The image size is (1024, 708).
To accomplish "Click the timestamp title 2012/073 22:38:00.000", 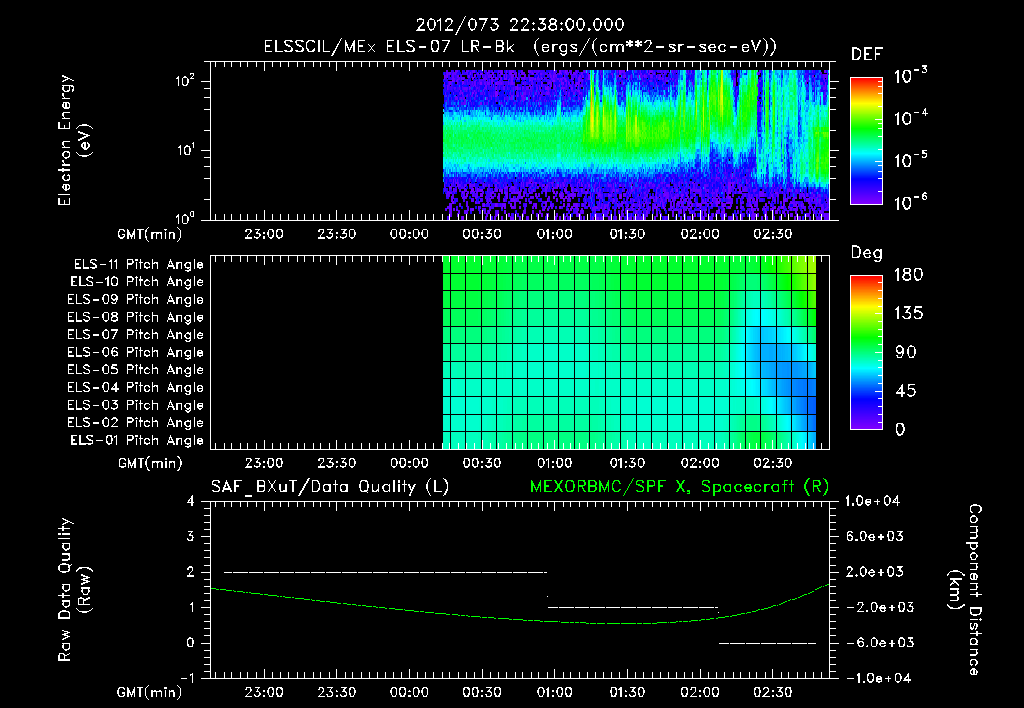I will [x=520, y=25].
